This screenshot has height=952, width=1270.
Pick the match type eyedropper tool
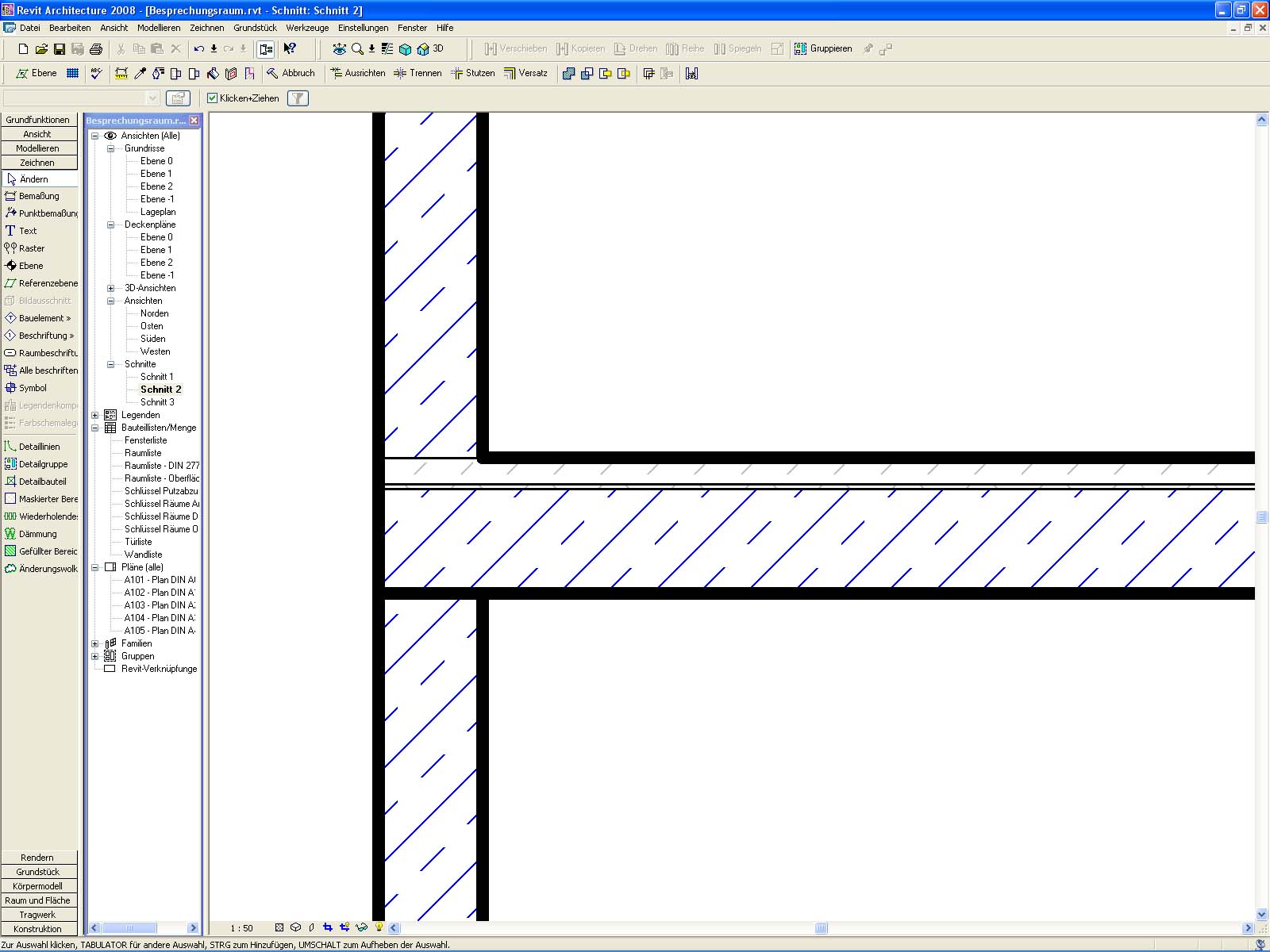140,74
